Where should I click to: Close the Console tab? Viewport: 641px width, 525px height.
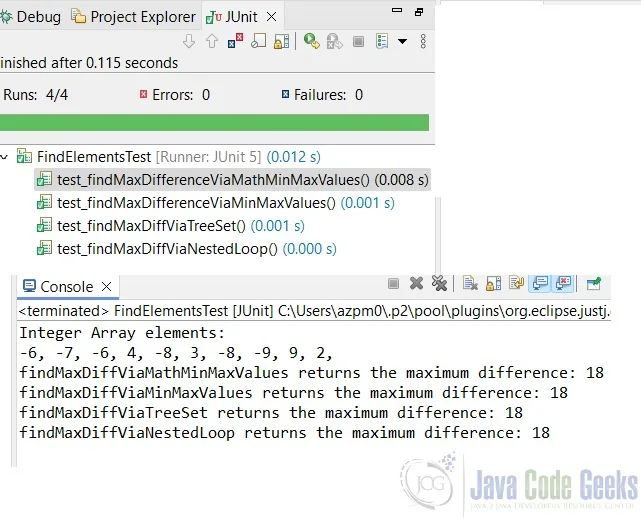point(107,286)
